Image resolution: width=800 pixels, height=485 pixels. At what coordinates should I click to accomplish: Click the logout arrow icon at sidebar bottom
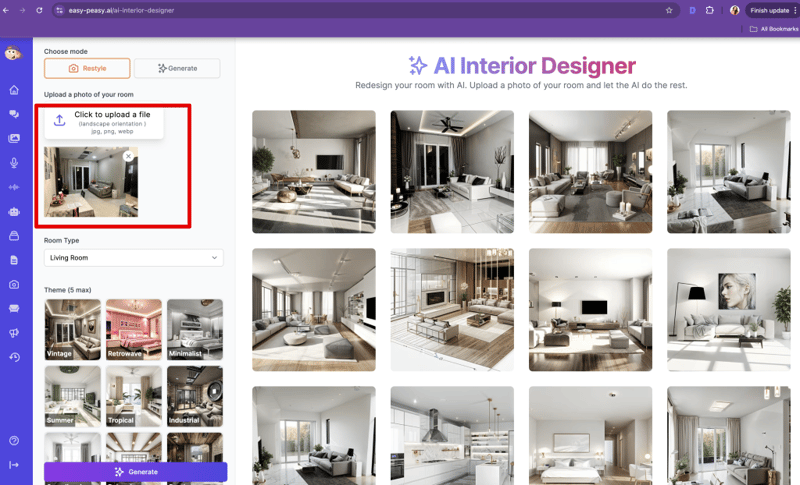(x=14, y=465)
